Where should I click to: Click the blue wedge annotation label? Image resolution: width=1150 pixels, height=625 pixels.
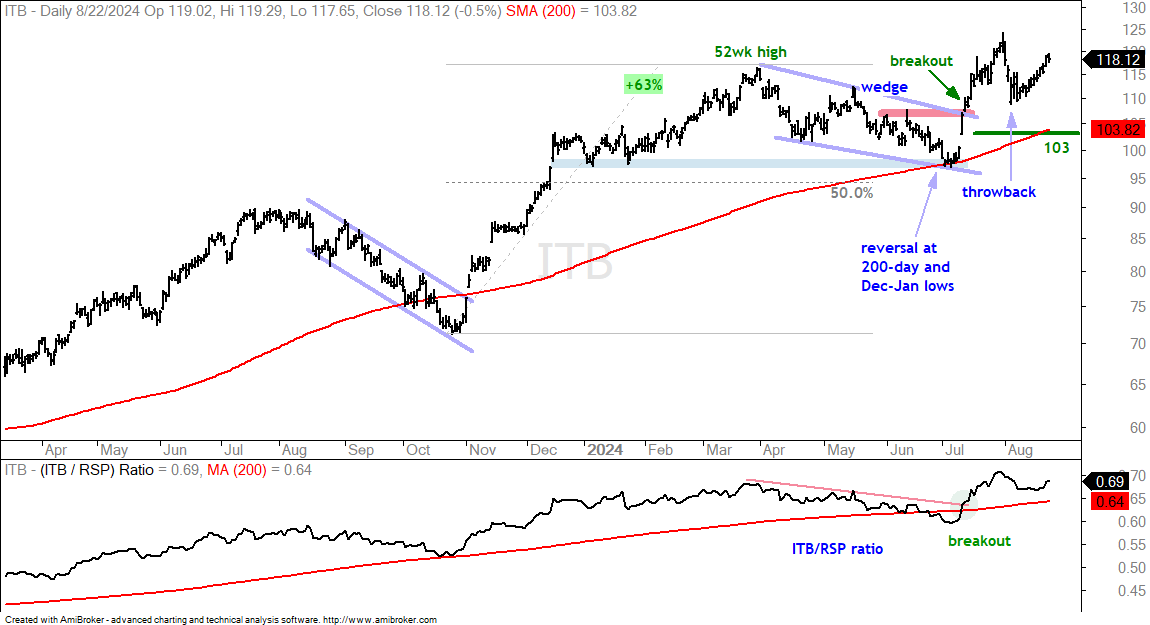click(884, 87)
